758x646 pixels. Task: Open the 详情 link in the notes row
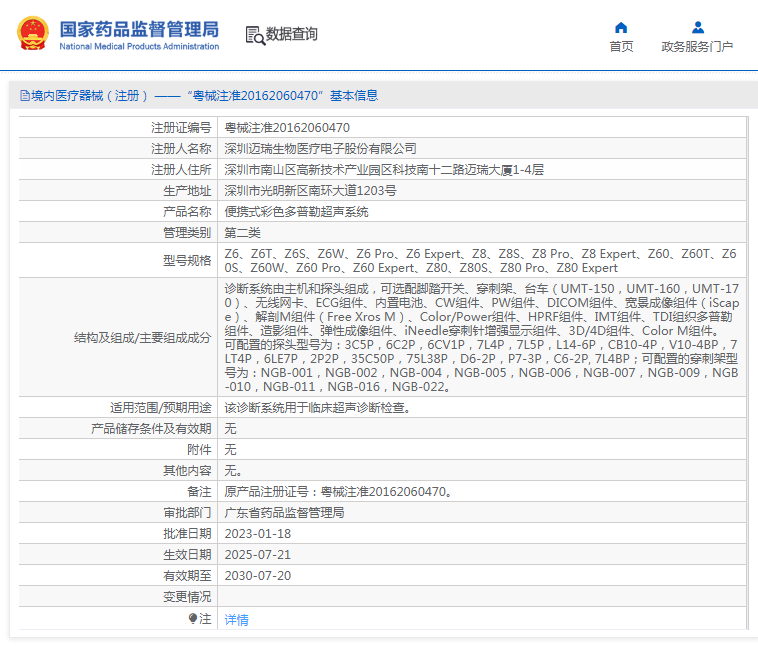pos(236,620)
